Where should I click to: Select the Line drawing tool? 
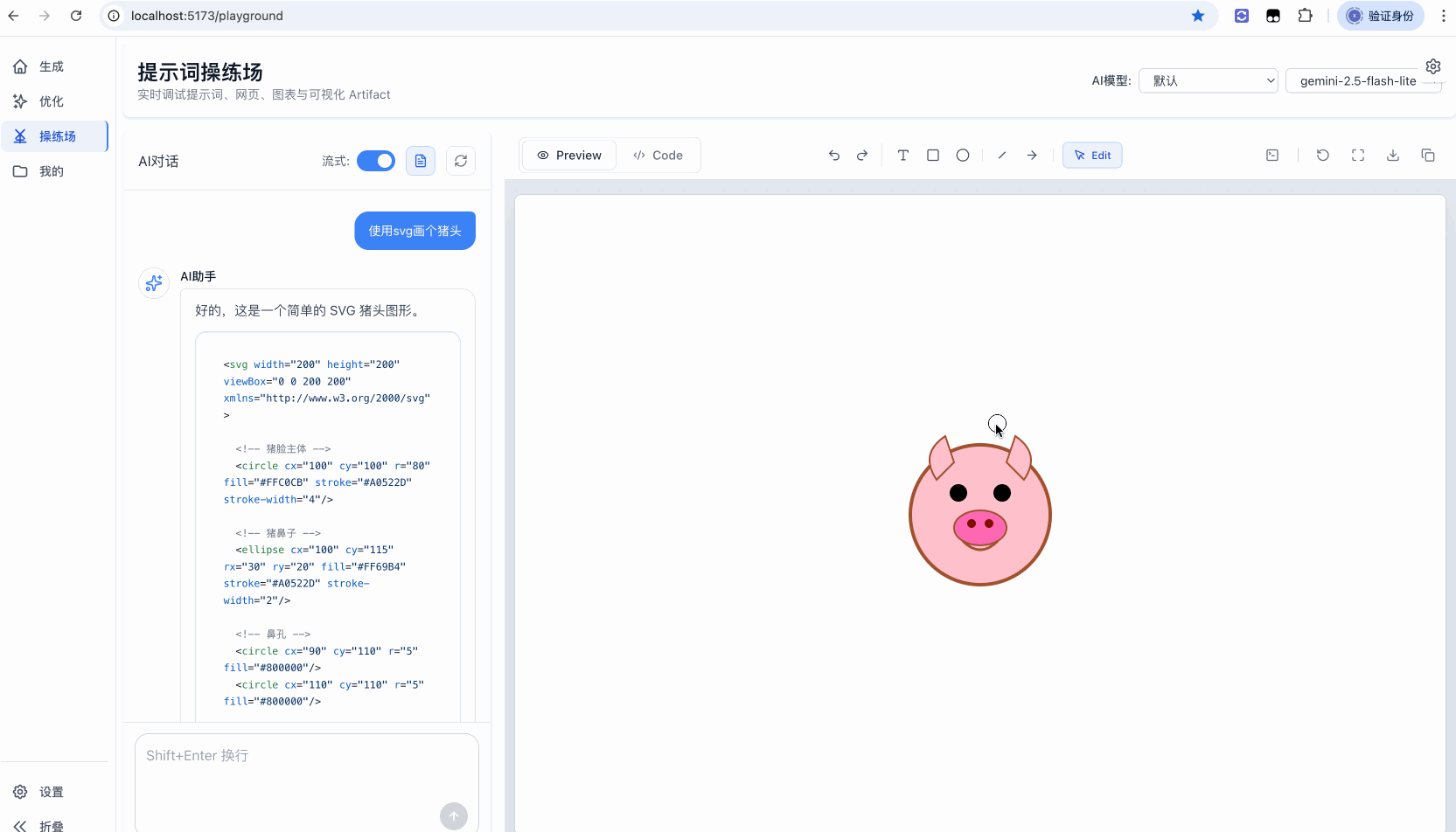point(1002,156)
